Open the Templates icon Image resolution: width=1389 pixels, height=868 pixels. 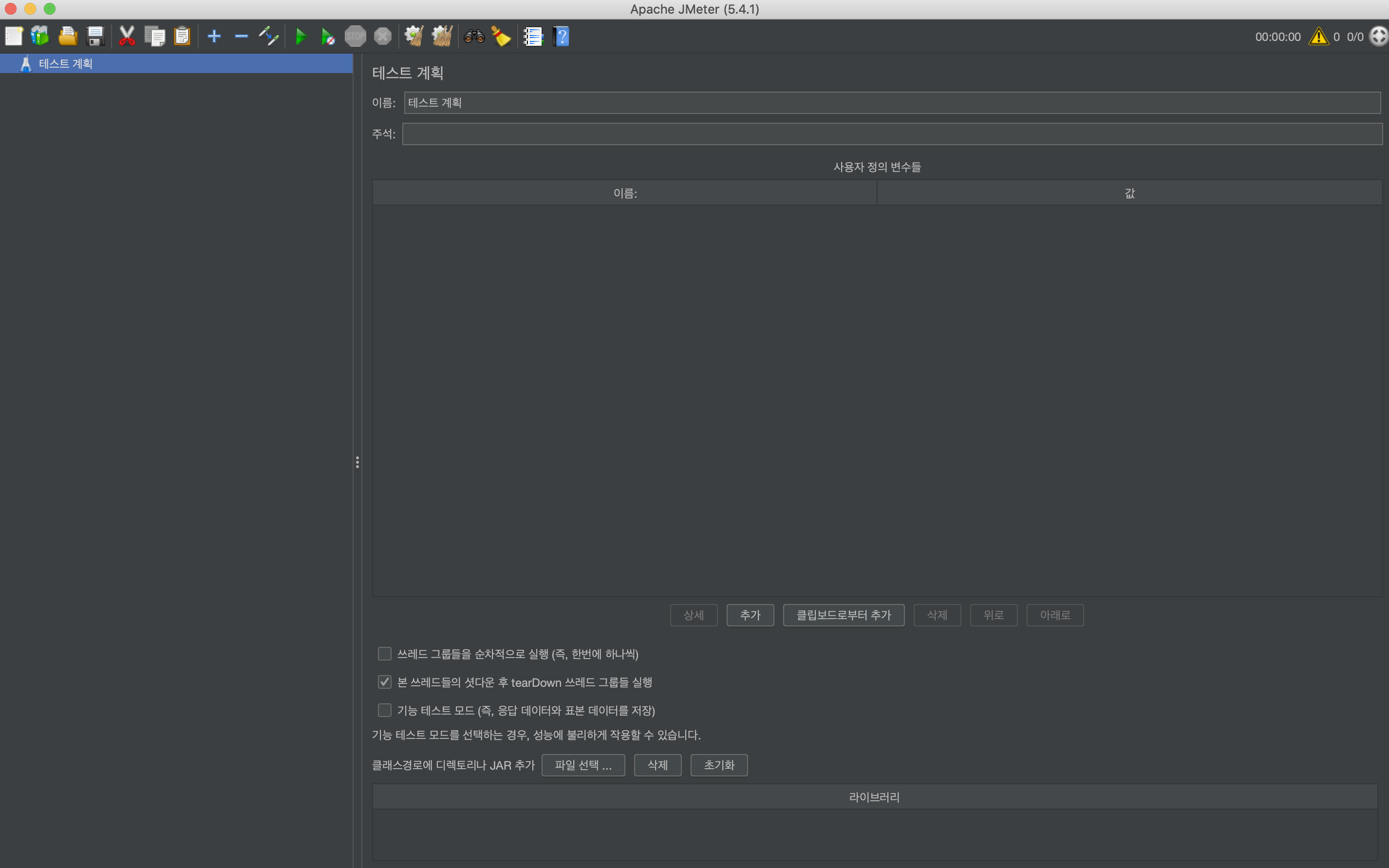(40, 36)
